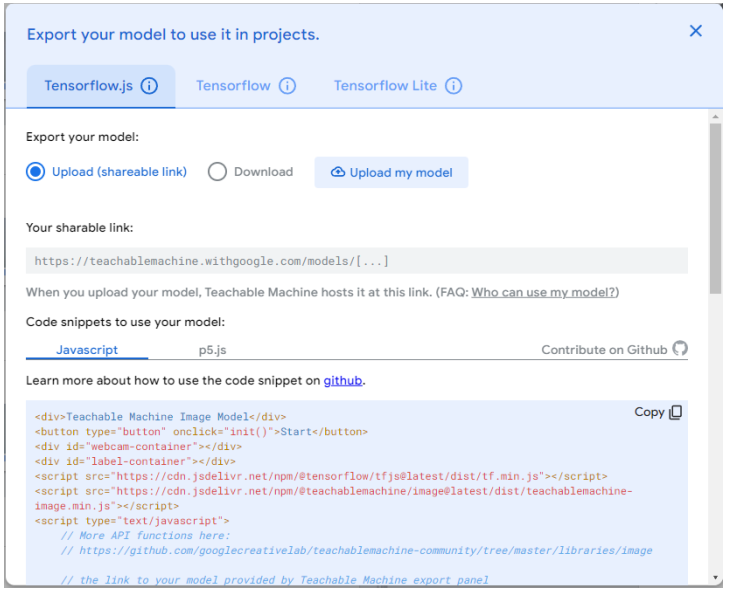Click the Contribute on Github link
This screenshot has width=732, height=591.
click(604, 349)
